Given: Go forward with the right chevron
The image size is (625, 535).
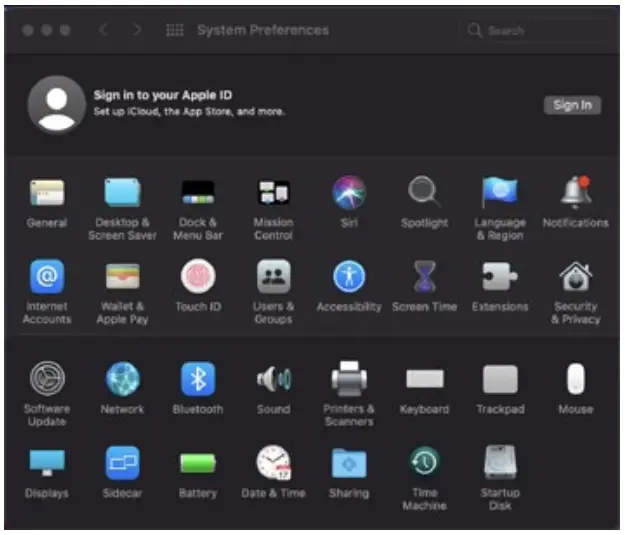Looking at the screenshot, I should (137, 30).
